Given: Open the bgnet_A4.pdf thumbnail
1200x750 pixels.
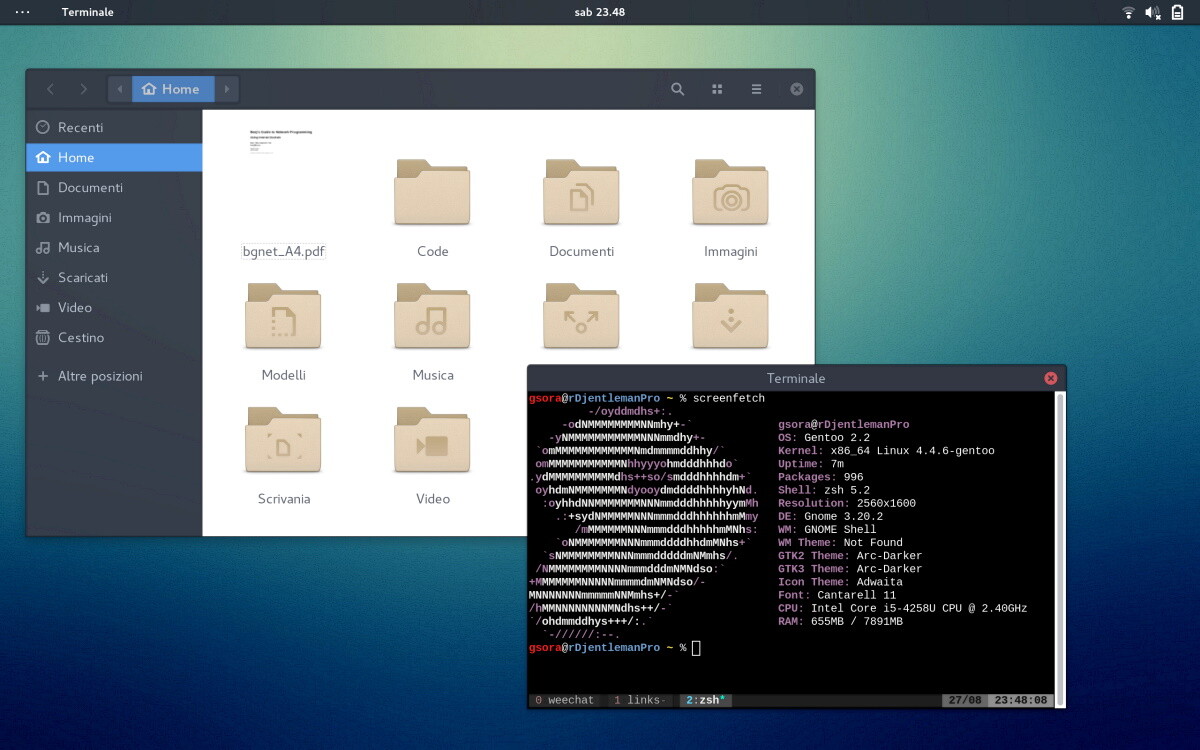Looking at the screenshot, I should (283, 180).
